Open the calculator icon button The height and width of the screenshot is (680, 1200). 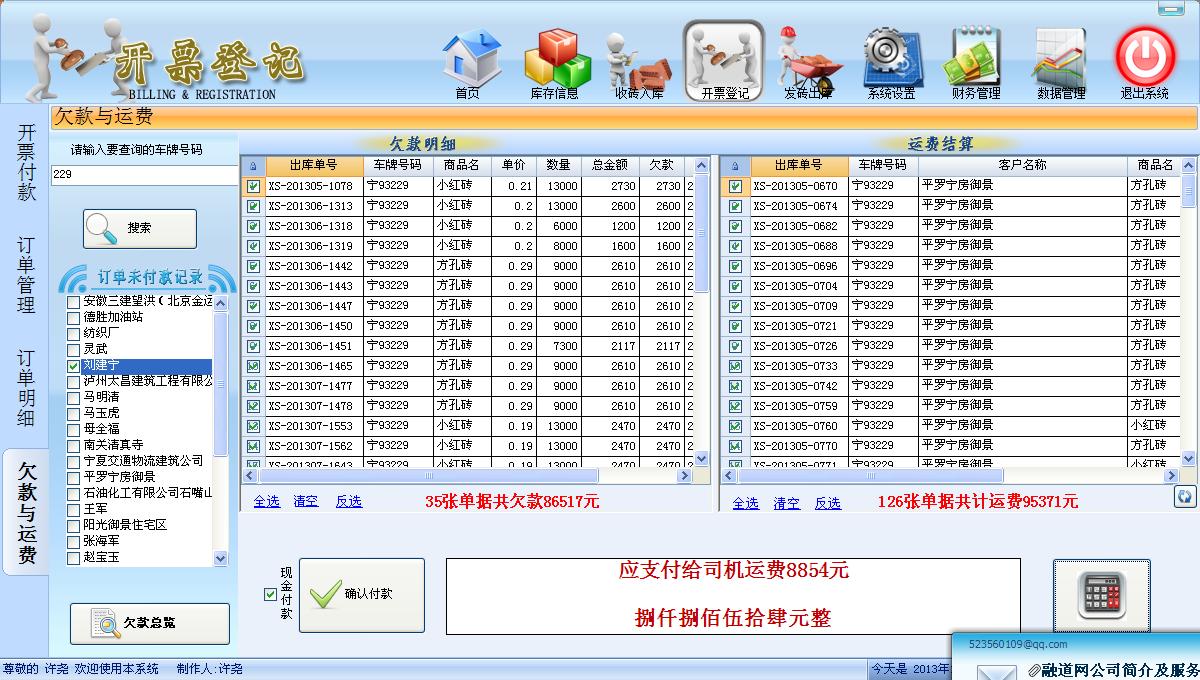tap(1101, 595)
